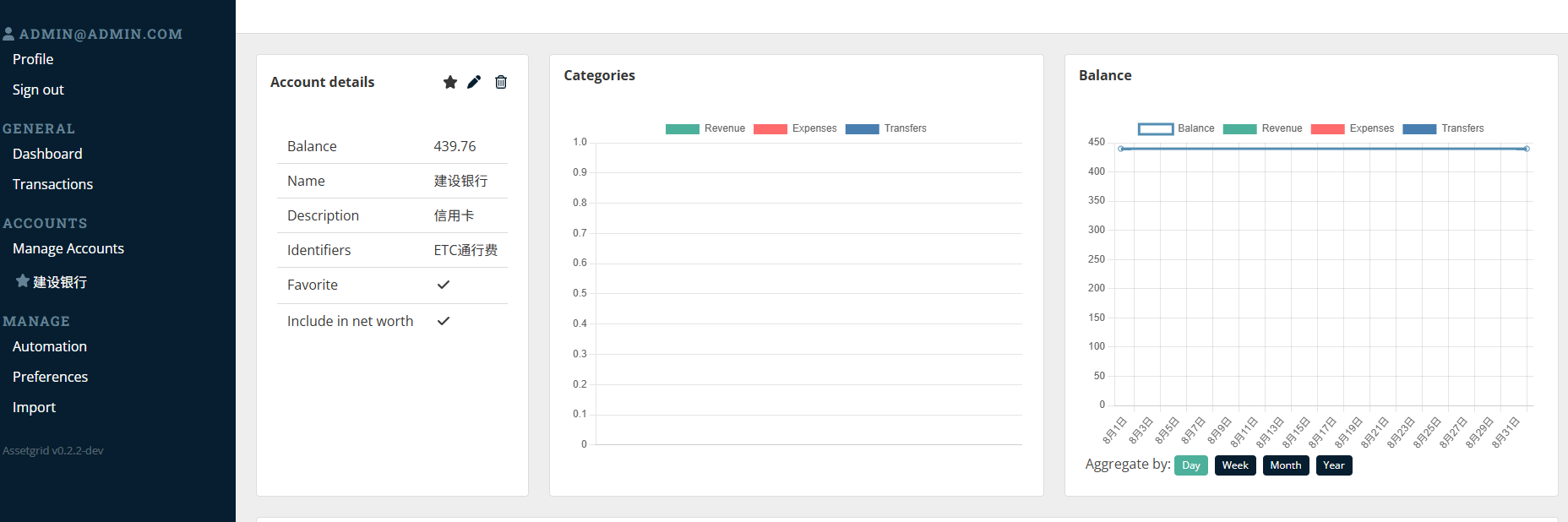Aggregate balance chart by Month

click(1286, 465)
